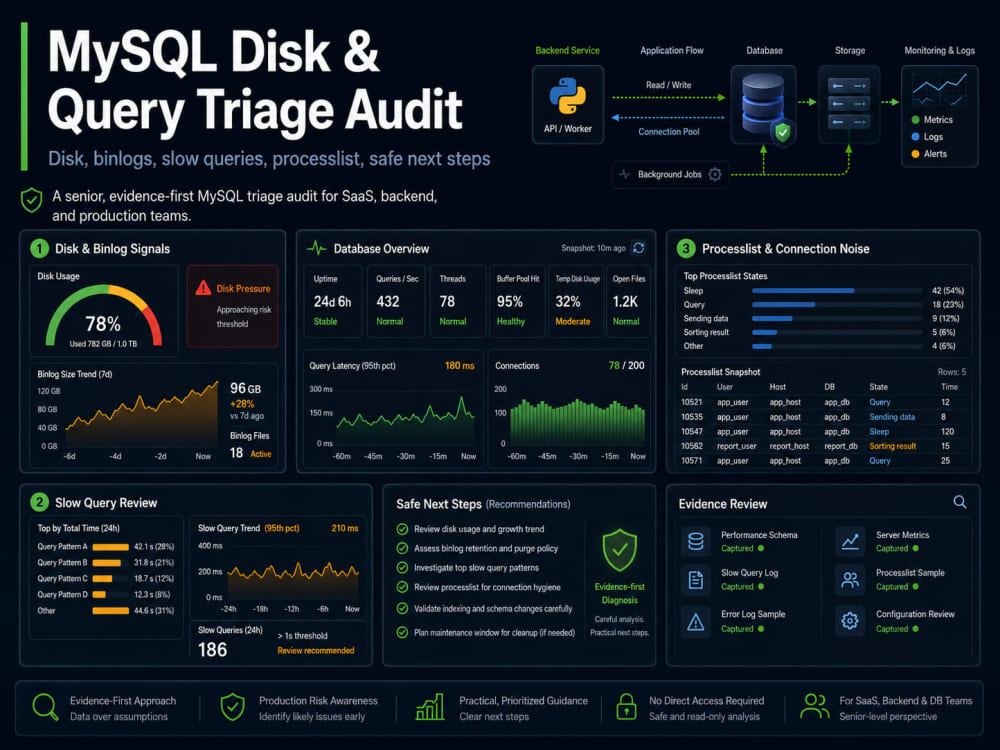The height and width of the screenshot is (750, 1000).
Task: Click the Error Log Sample warning icon
Action: pos(696,621)
